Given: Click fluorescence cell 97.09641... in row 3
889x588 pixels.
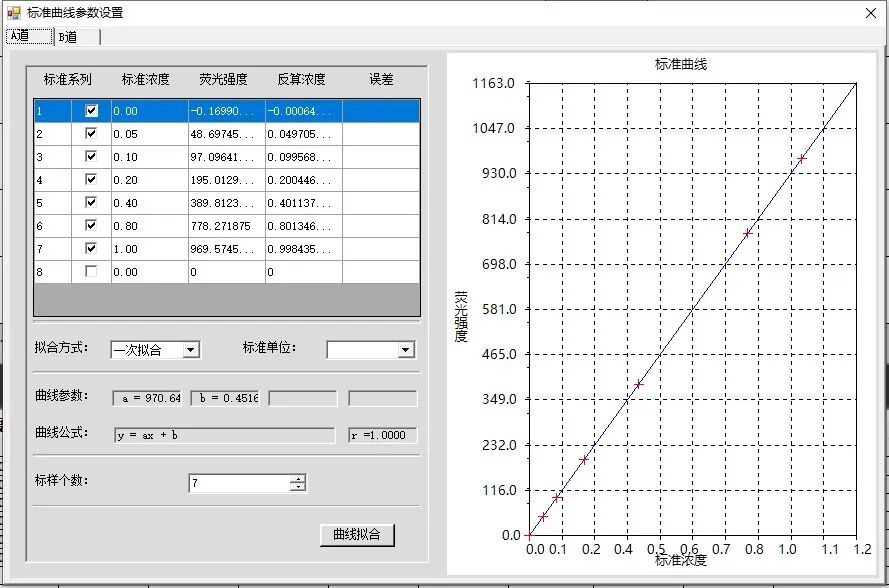Looking at the screenshot, I should (x=227, y=157).
